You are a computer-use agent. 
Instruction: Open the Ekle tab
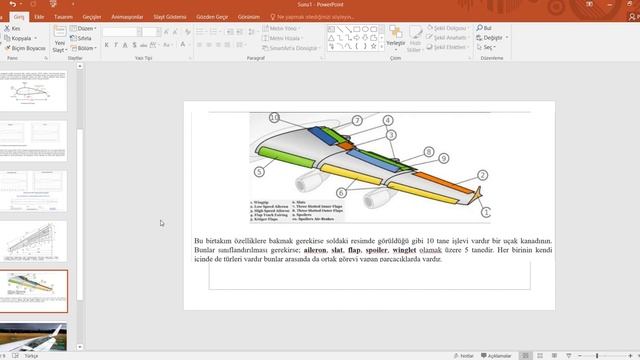coord(39,17)
